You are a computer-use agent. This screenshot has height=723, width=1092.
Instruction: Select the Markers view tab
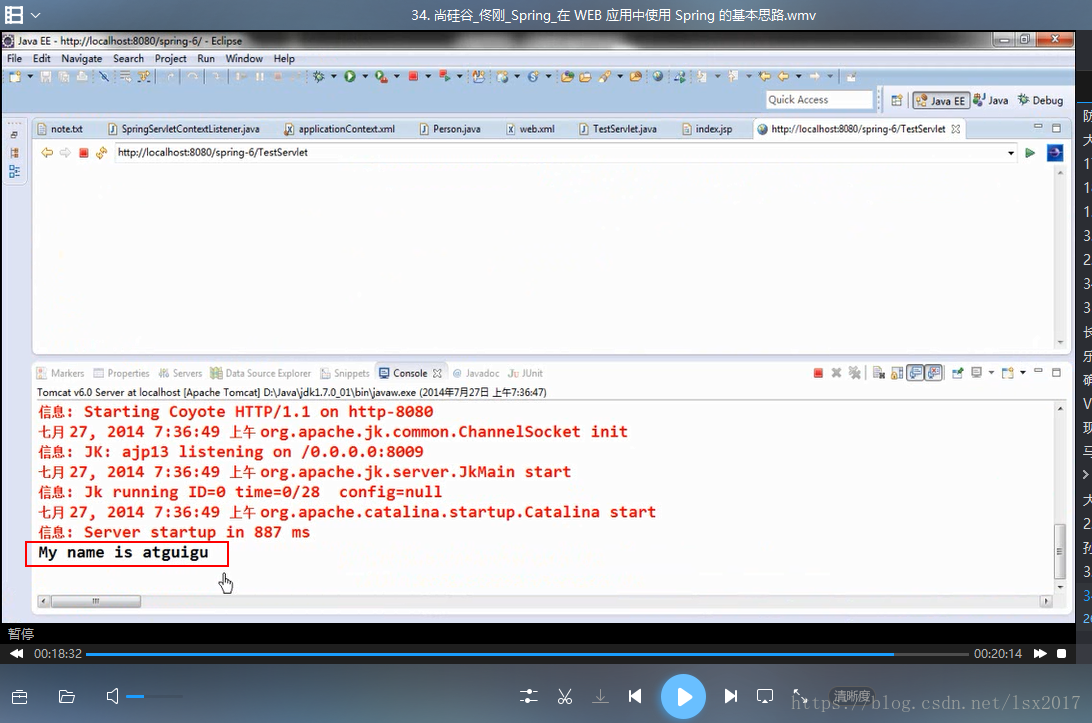click(x=61, y=373)
